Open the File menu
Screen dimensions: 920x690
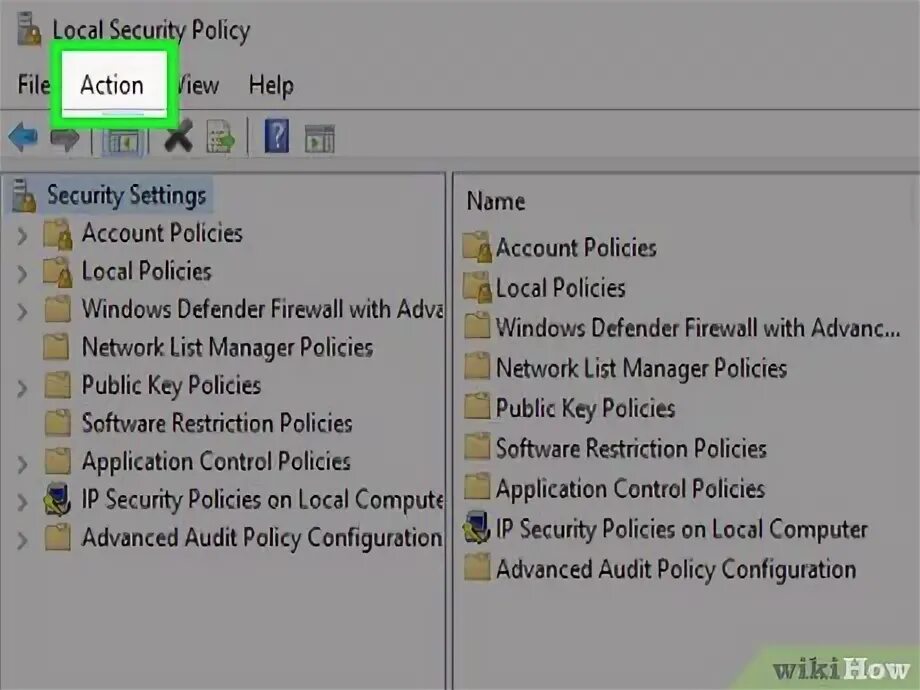coord(33,84)
